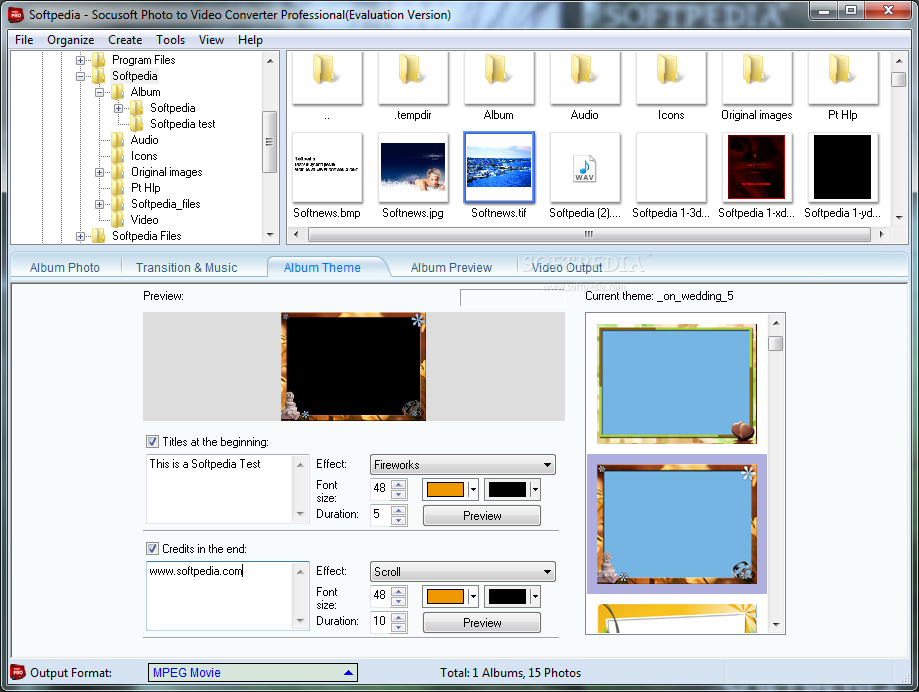
Task: Click the folder tree scroll-down arrow
Action: pos(270,235)
